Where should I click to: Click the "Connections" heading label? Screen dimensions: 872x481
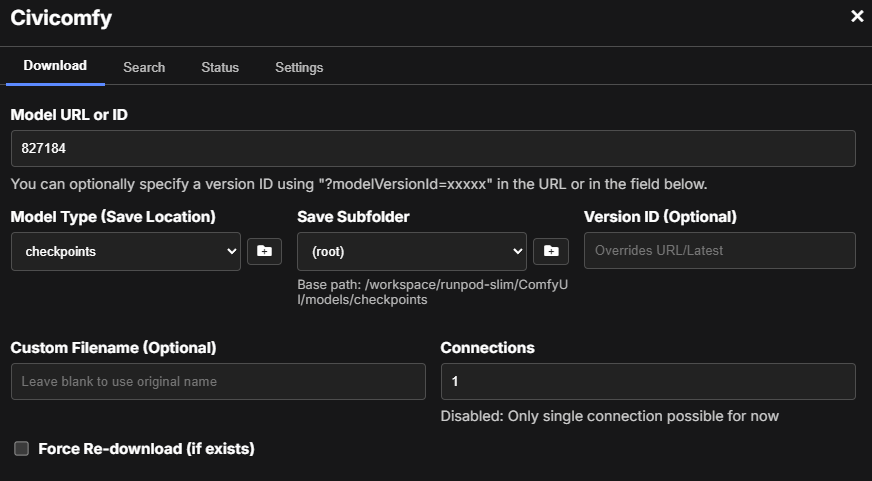[487, 348]
